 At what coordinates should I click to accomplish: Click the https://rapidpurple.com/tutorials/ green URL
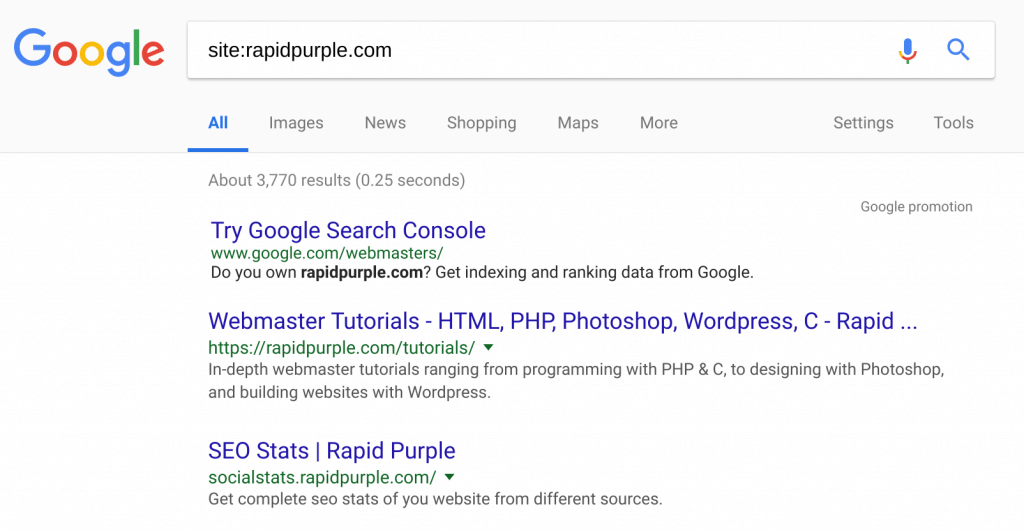(x=342, y=347)
